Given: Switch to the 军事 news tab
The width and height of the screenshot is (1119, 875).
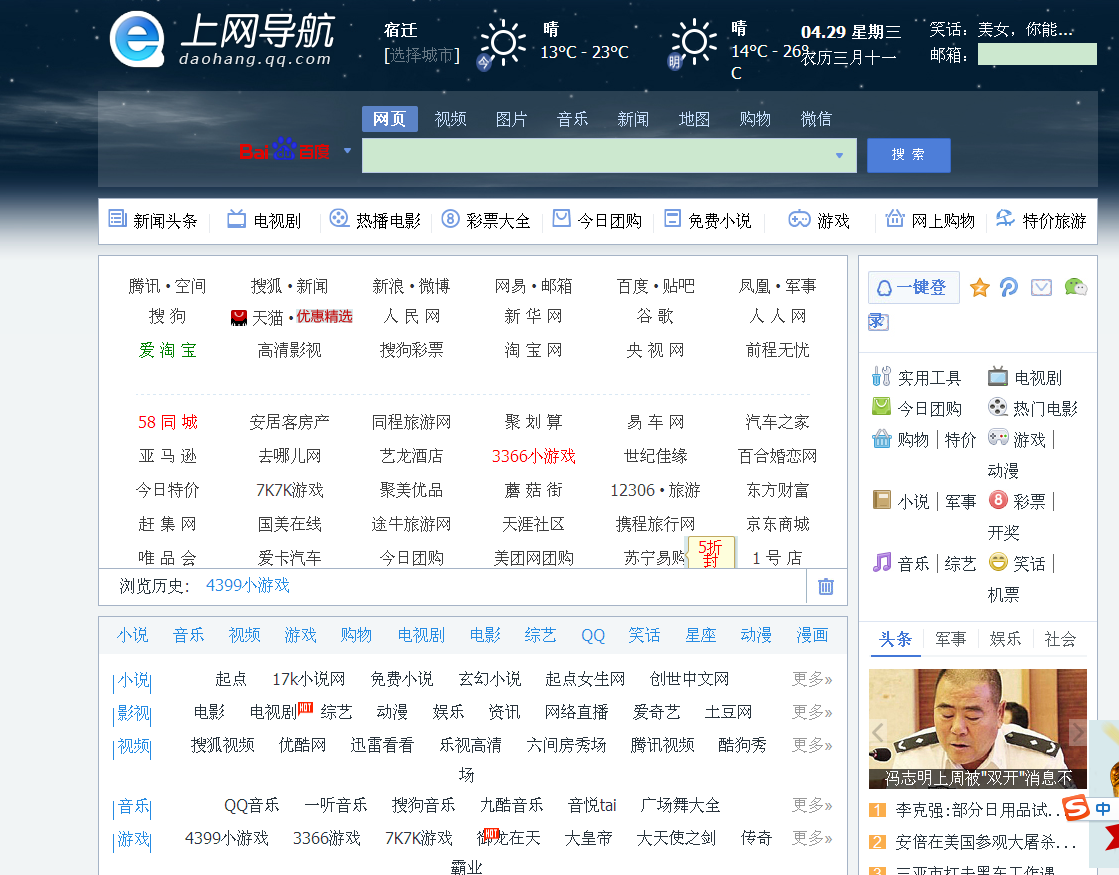Looking at the screenshot, I should tap(951, 639).
